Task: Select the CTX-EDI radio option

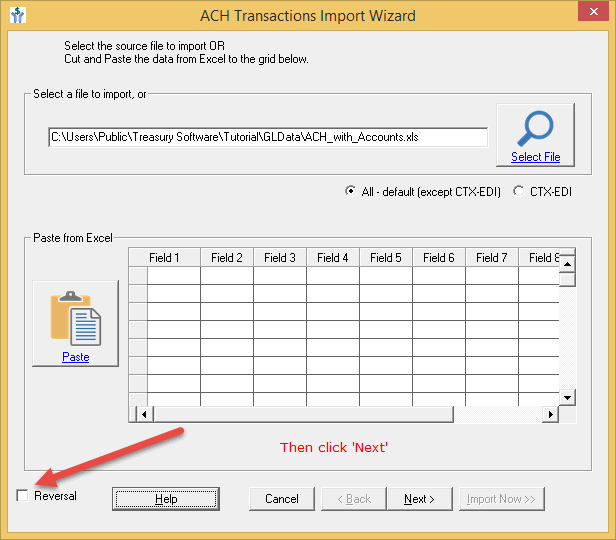Action: point(518,192)
